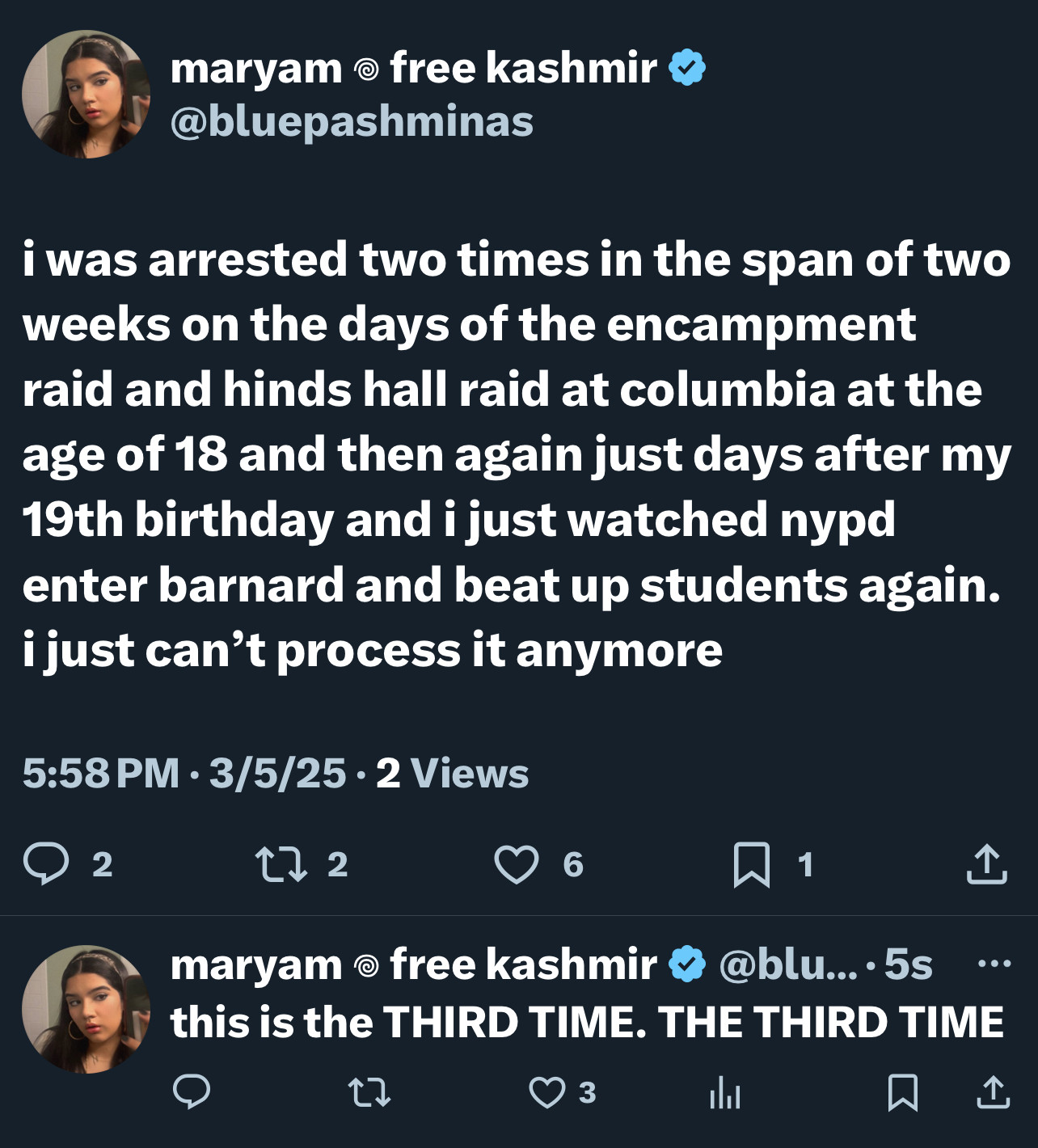
Task: Open the 2 Views count
Action: pyautogui.click(x=452, y=773)
